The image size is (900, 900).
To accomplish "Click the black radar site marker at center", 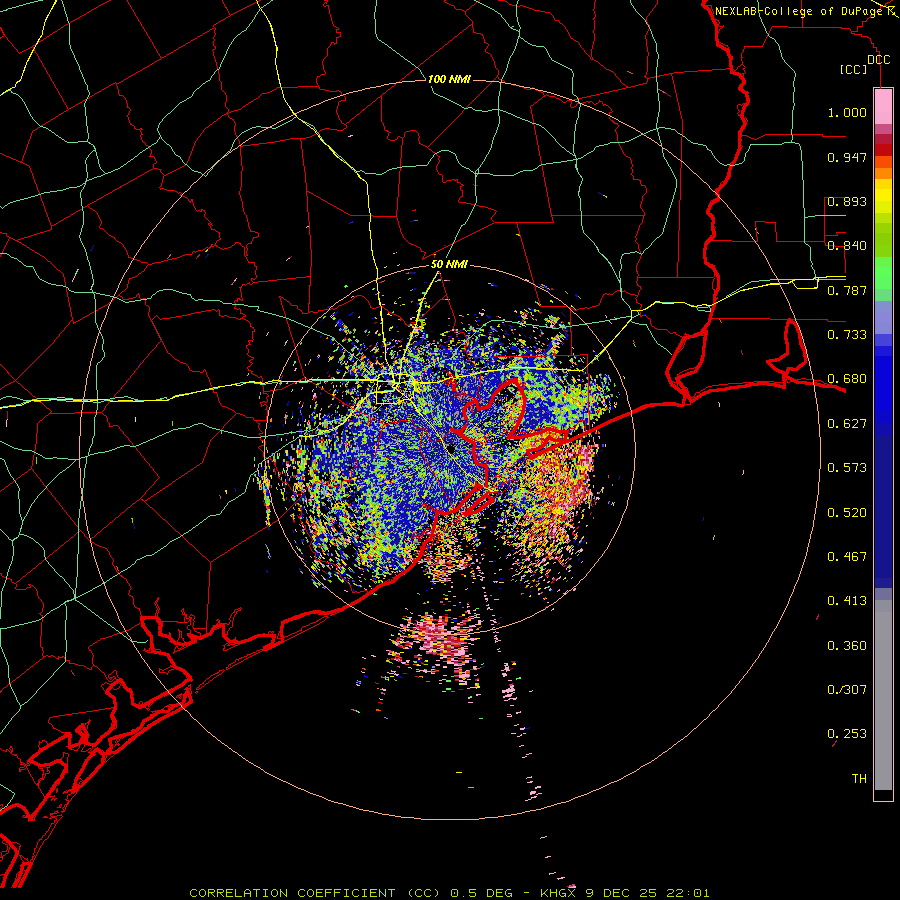I will click(452, 448).
